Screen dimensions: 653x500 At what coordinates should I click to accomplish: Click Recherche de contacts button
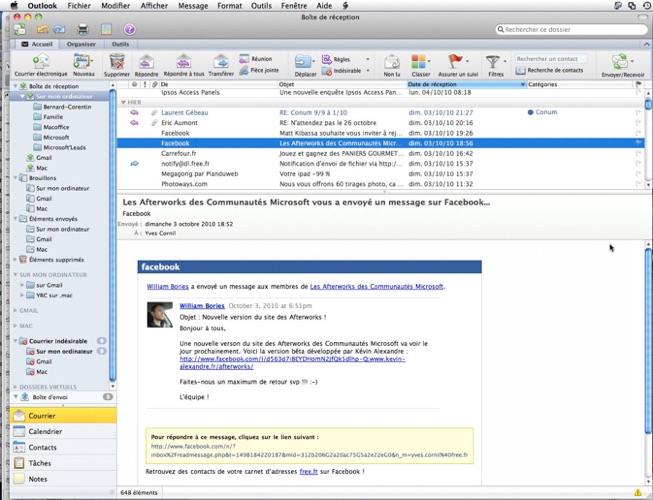coord(549,71)
